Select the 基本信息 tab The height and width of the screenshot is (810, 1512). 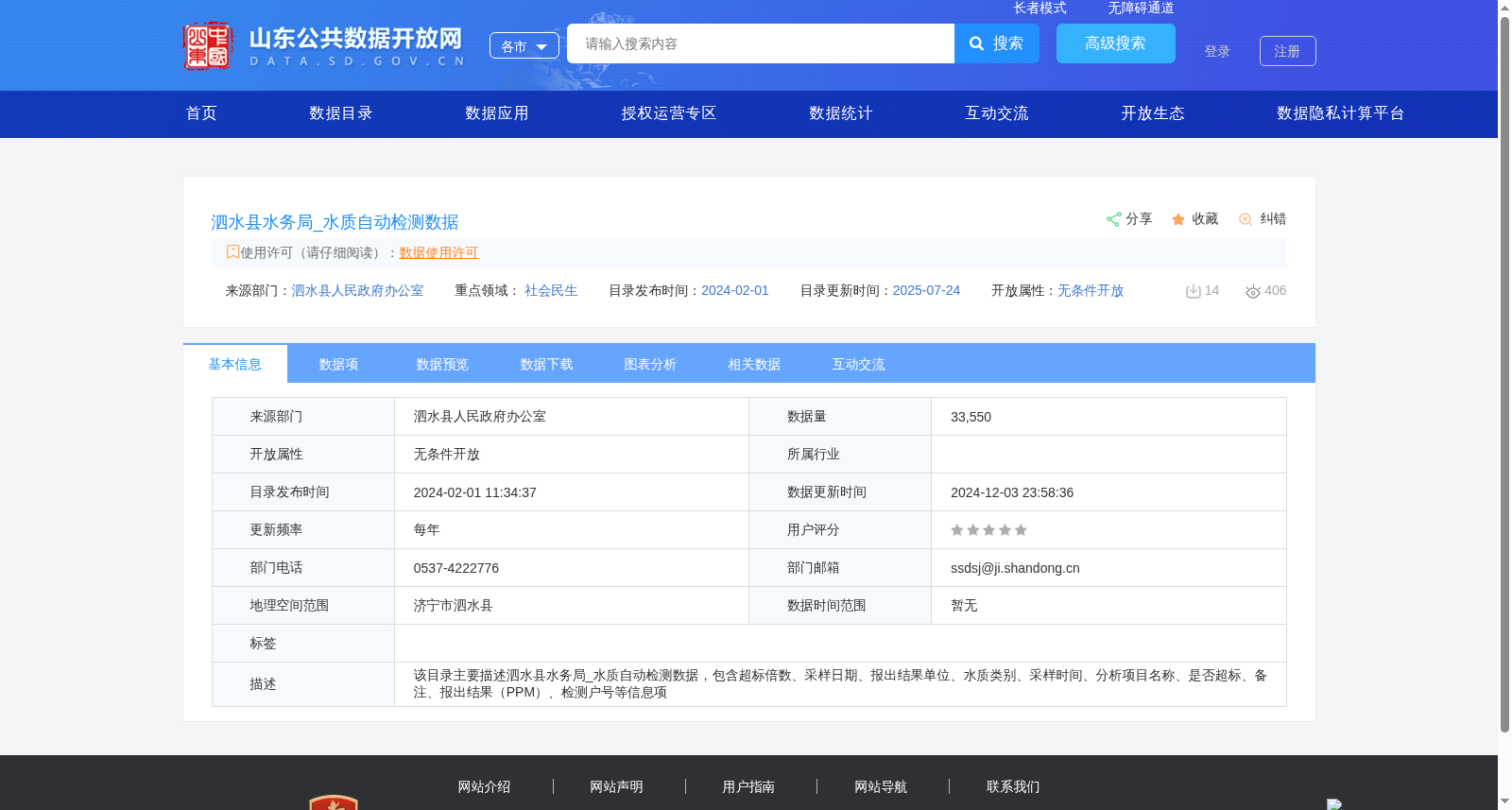tap(235, 364)
